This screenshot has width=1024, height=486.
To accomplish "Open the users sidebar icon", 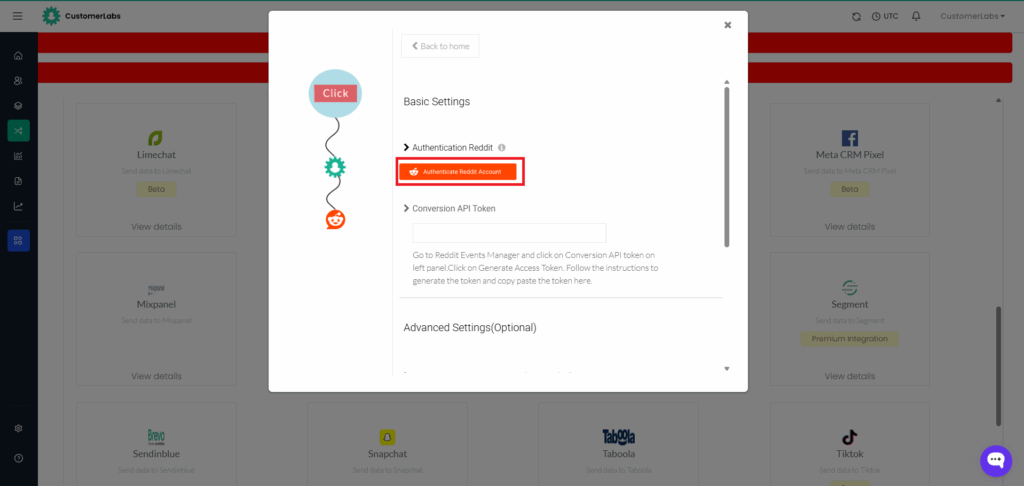I will click(x=18, y=80).
